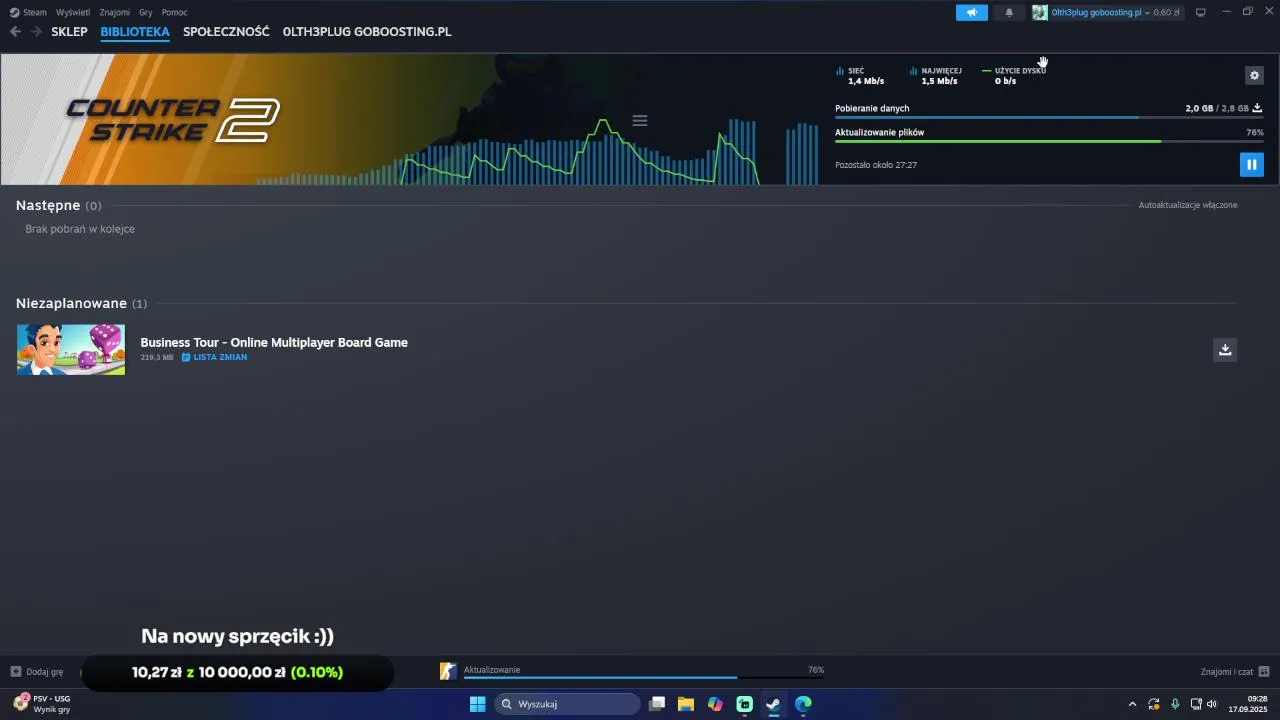The width and height of the screenshot is (1280, 720).
Task: Show hidden system tray icons chevron
Action: pos(1132,704)
